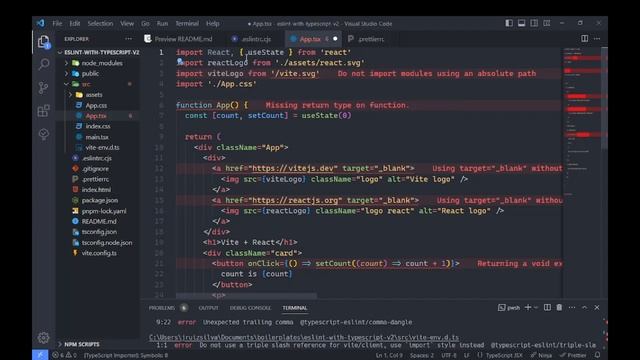This screenshot has height=360, width=640.
Task: Open .gitignore in the file tree
Action: tap(96, 169)
